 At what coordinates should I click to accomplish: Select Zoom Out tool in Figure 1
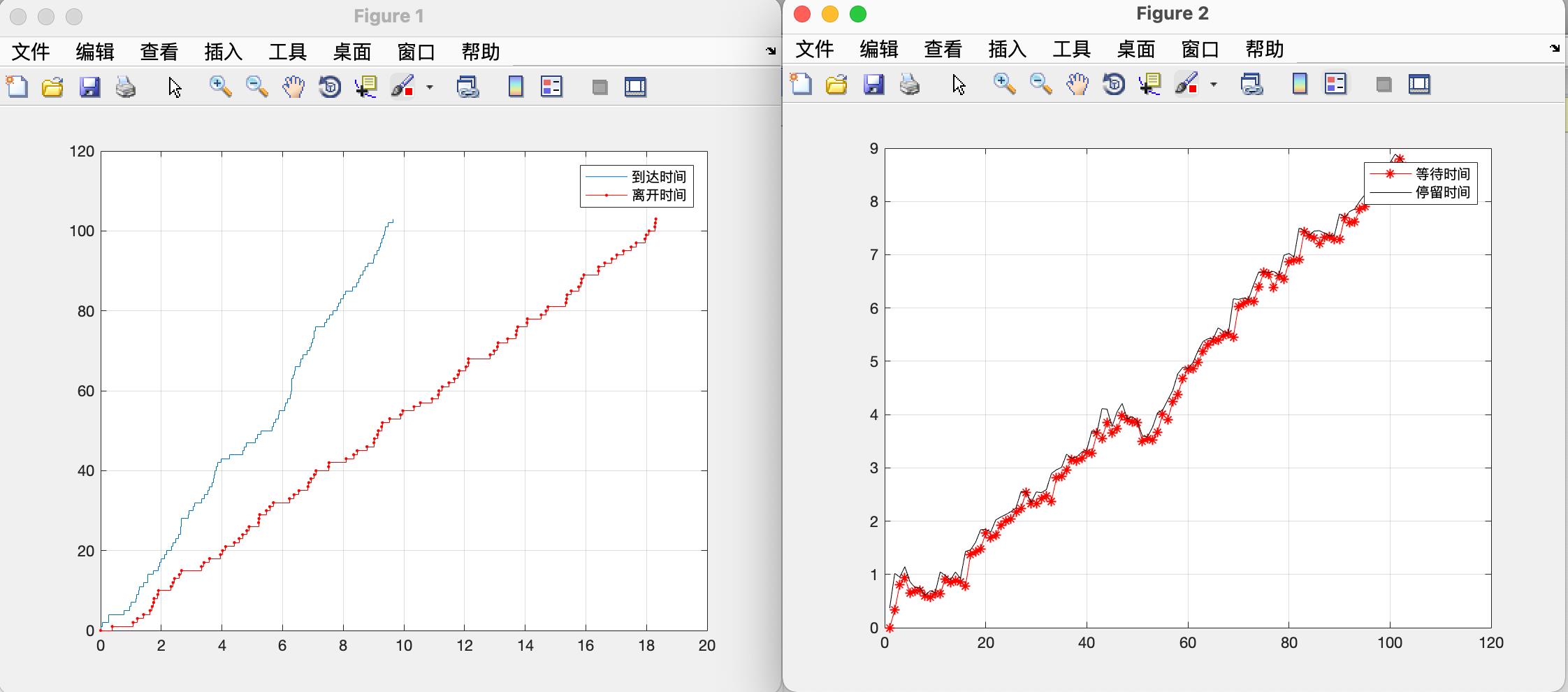257,87
